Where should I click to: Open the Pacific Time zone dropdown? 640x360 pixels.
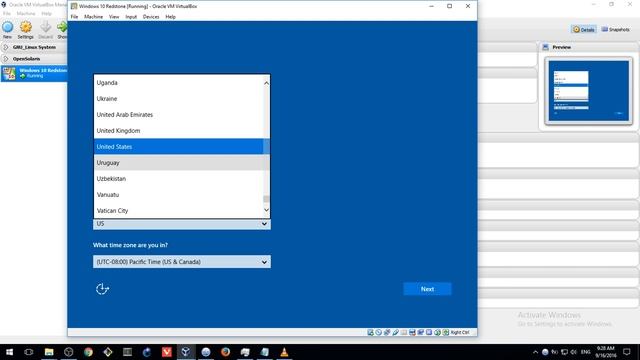pyautogui.click(x=182, y=262)
